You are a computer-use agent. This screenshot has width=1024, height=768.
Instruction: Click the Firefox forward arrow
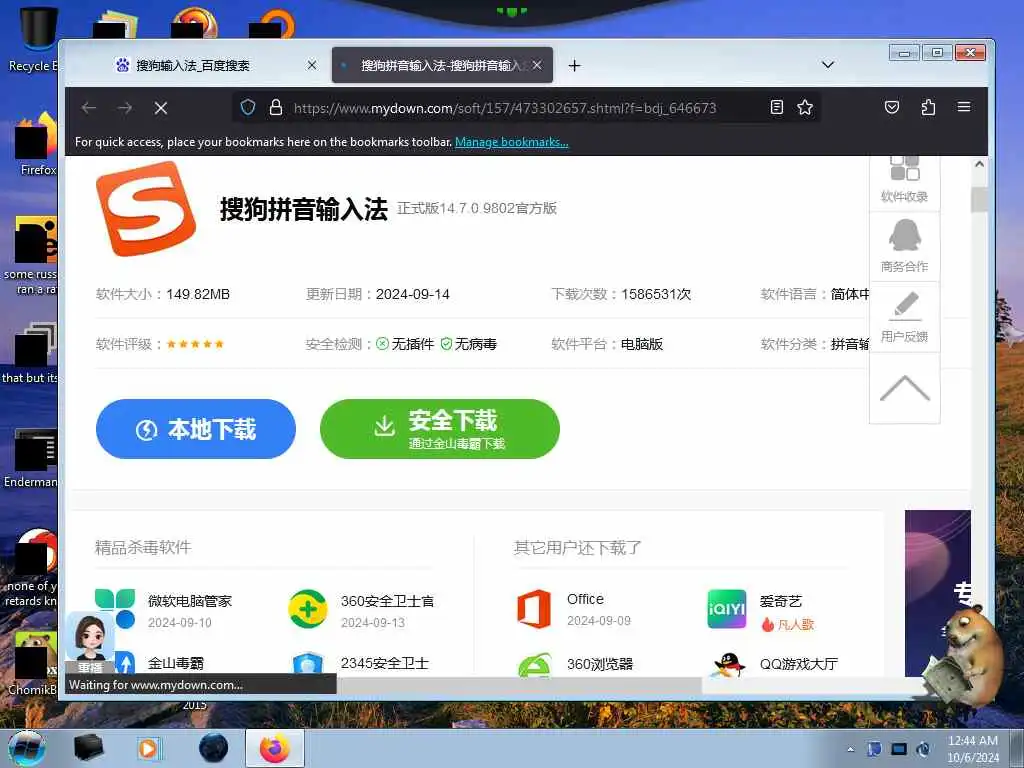pyautogui.click(x=125, y=108)
